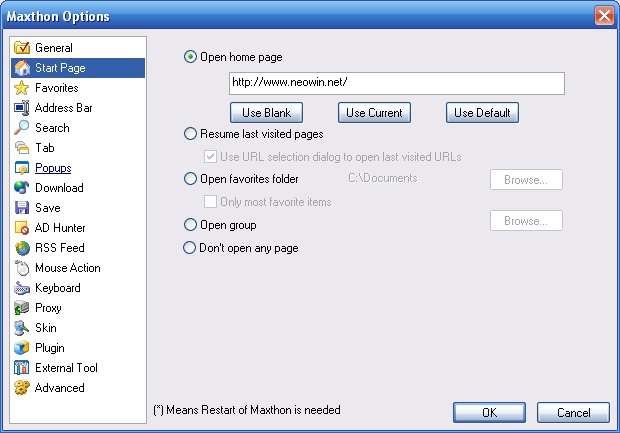Go to Address Bar settings
The height and width of the screenshot is (433, 620).
64,108
